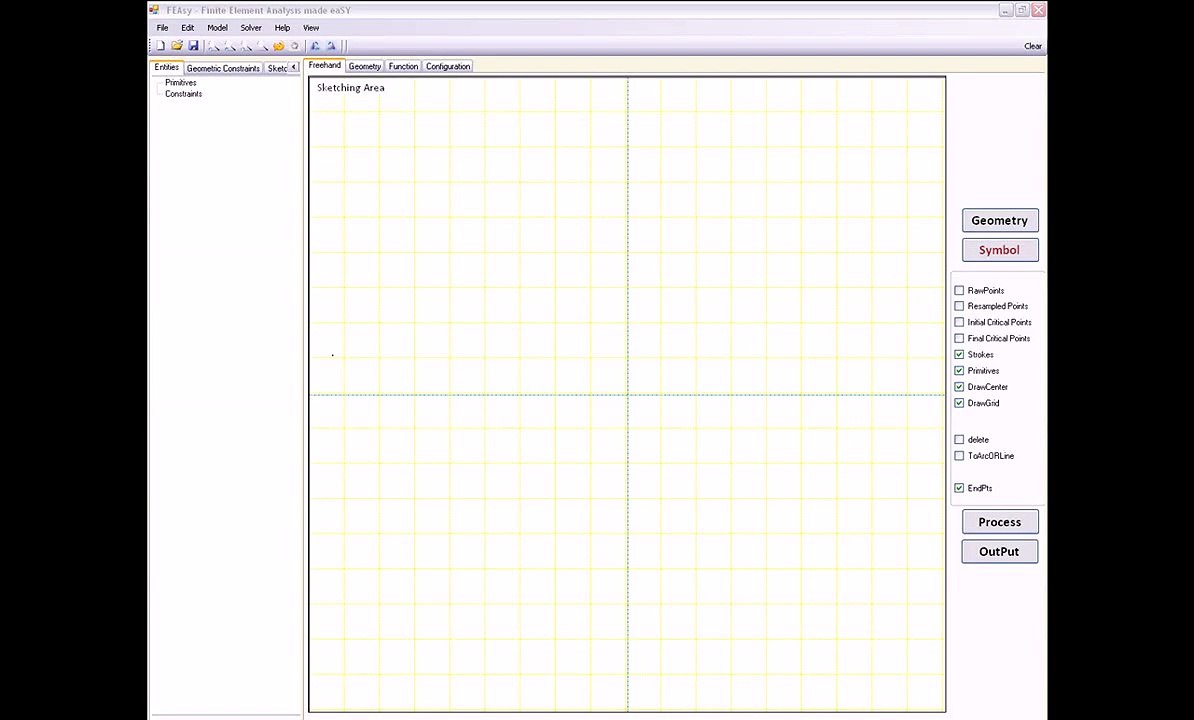1194x720 pixels.
Task: Uncheck the Strokes checkbox
Action: (x=959, y=355)
